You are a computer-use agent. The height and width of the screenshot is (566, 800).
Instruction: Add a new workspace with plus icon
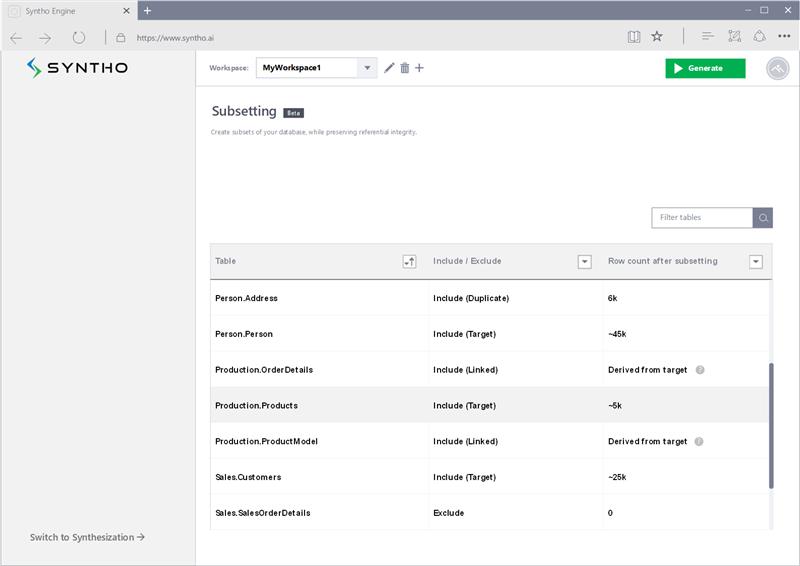(419, 67)
